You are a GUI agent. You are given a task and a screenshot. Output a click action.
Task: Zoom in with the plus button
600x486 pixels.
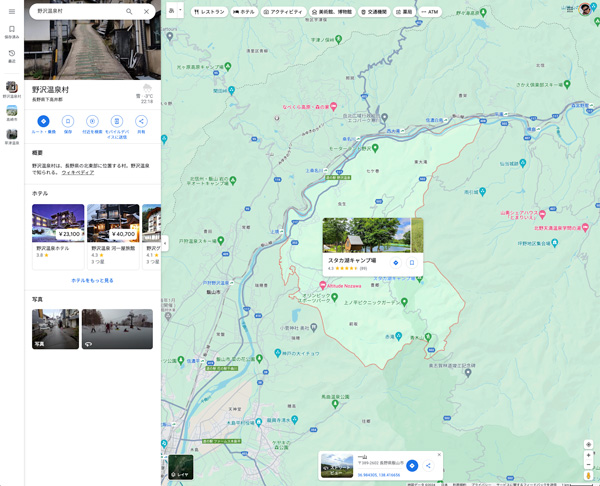coord(589,455)
